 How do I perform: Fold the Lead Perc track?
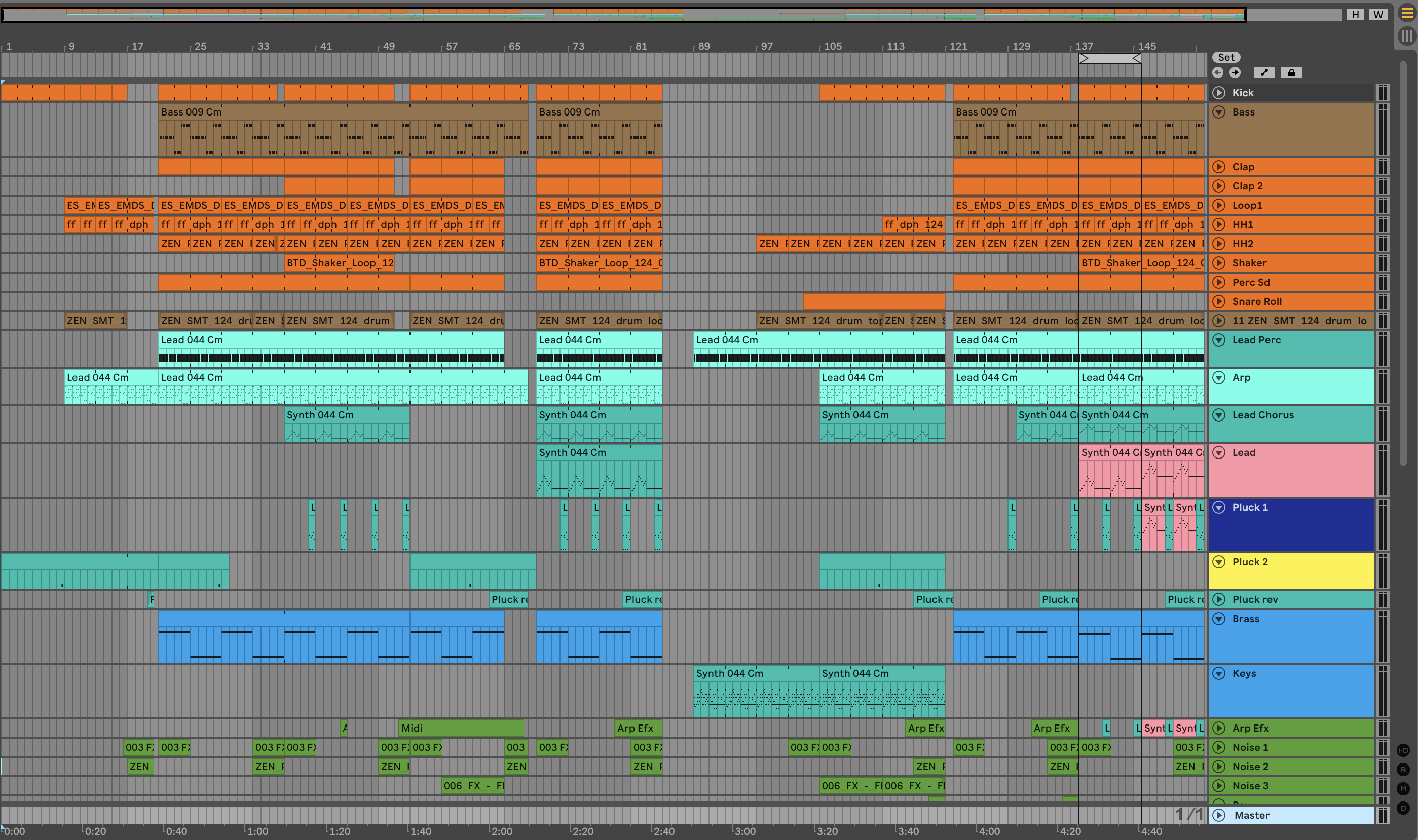pos(1219,340)
